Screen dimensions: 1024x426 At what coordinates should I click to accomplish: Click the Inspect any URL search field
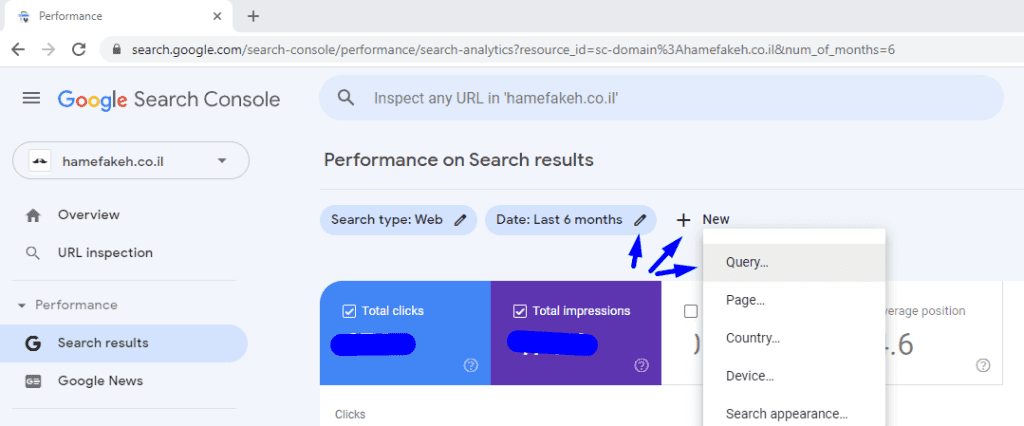[x=660, y=98]
